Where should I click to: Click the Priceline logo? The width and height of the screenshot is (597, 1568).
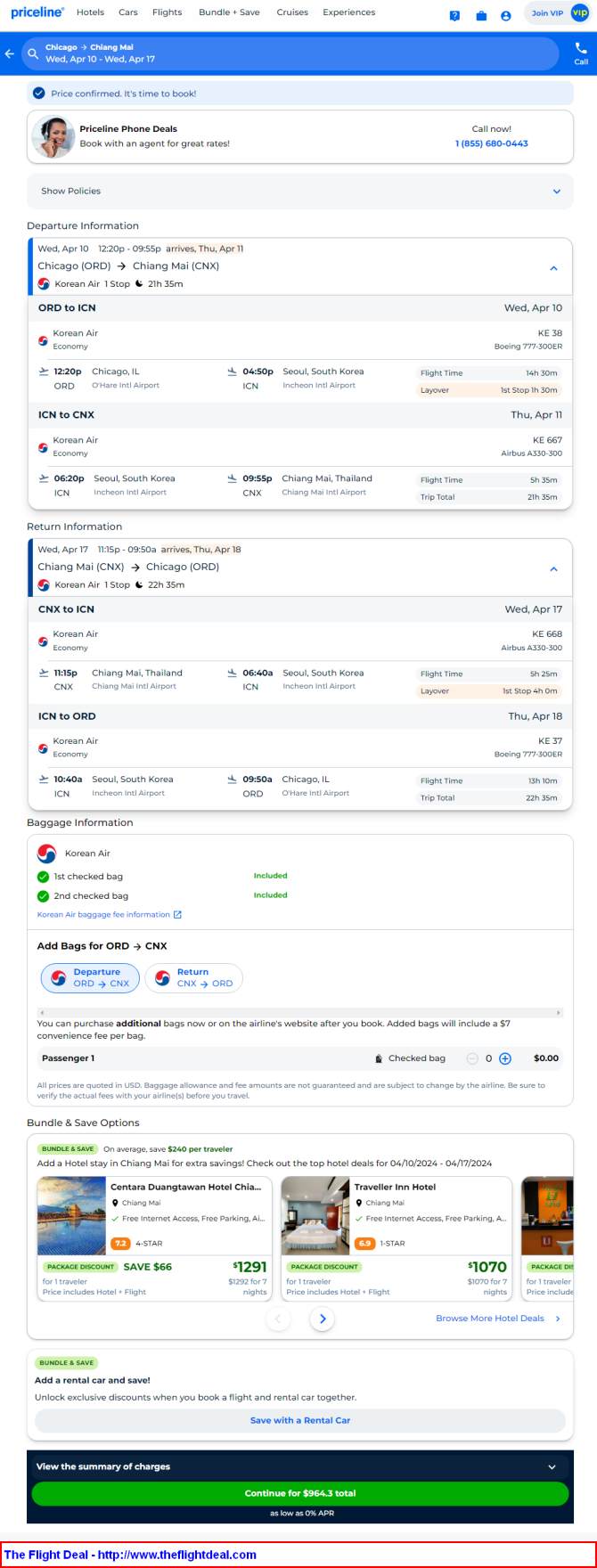(37, 12)
